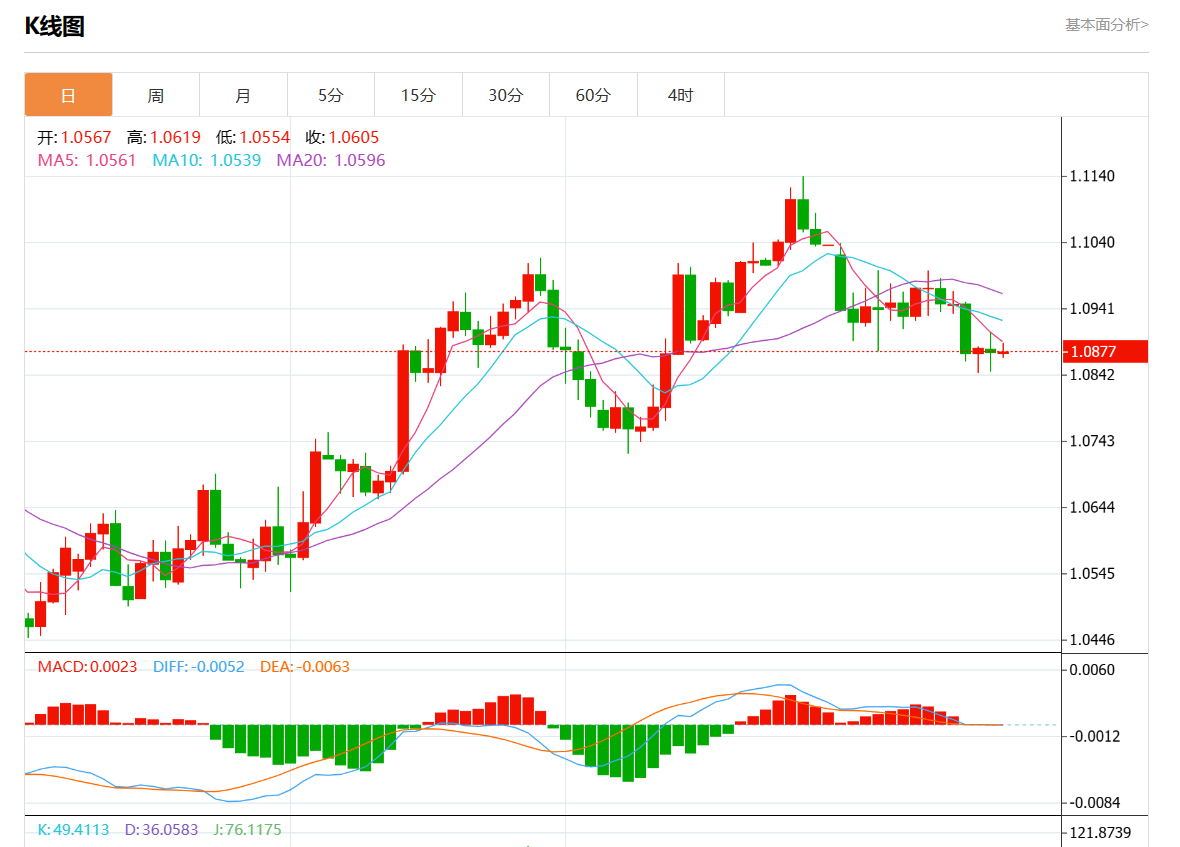Screen dimensions: 1180x847
Task: Open the 15分 interval tab
Action: [x=418, y=95]
